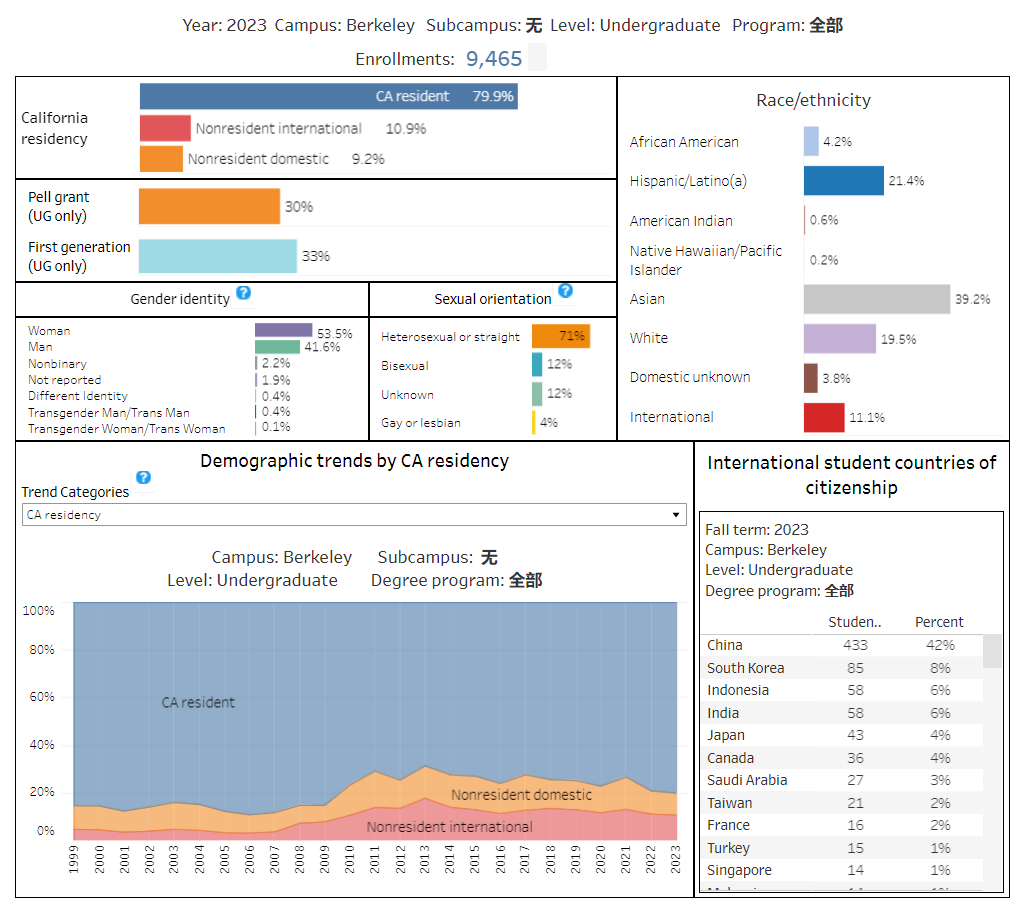Select the Bisexual 12% bar
Image resolution: width=1020 pixels, height=904 pixels.
pyautogui.click(x=537, y=364)
